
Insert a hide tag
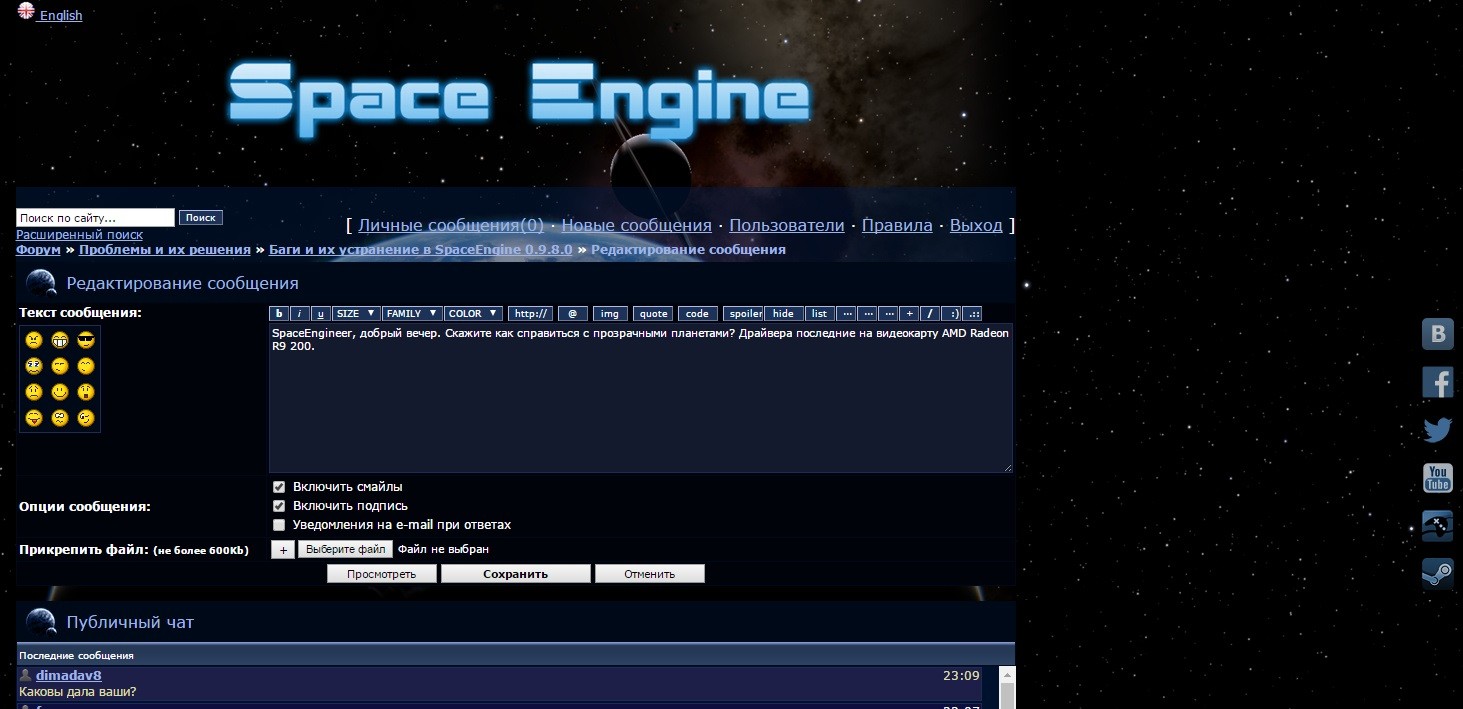[784, 314]
